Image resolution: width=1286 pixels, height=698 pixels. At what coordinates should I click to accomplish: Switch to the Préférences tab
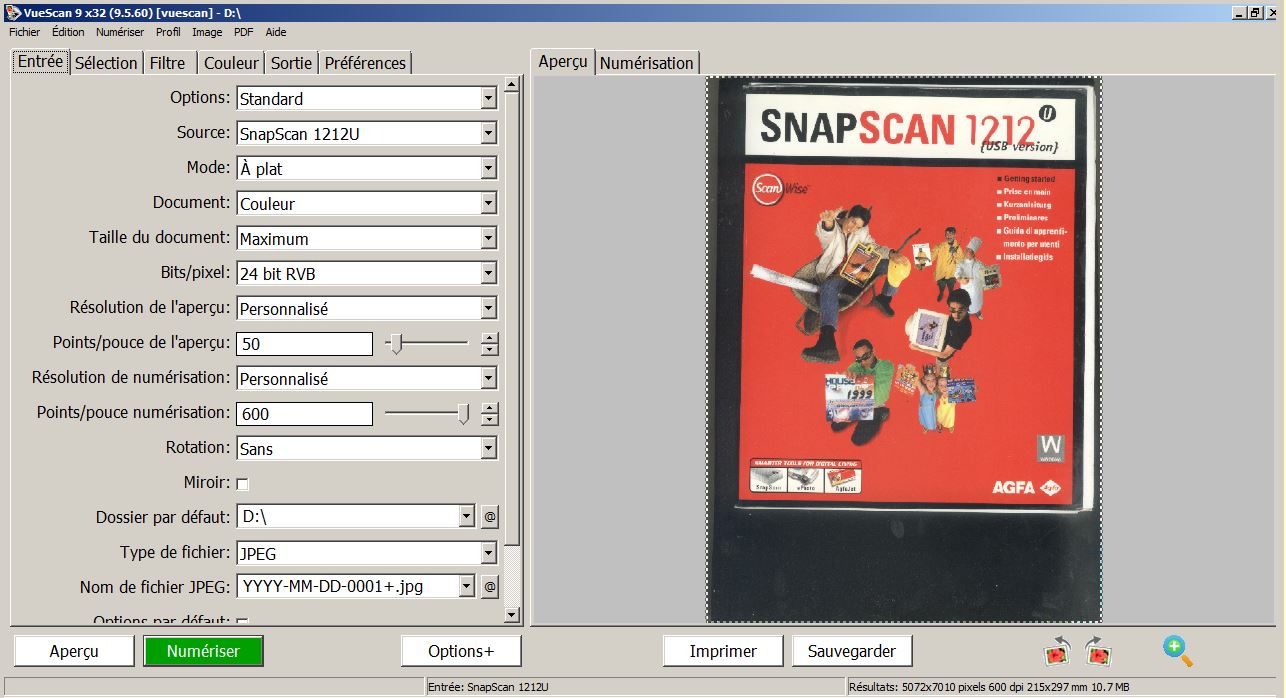(x=365, y=63)
